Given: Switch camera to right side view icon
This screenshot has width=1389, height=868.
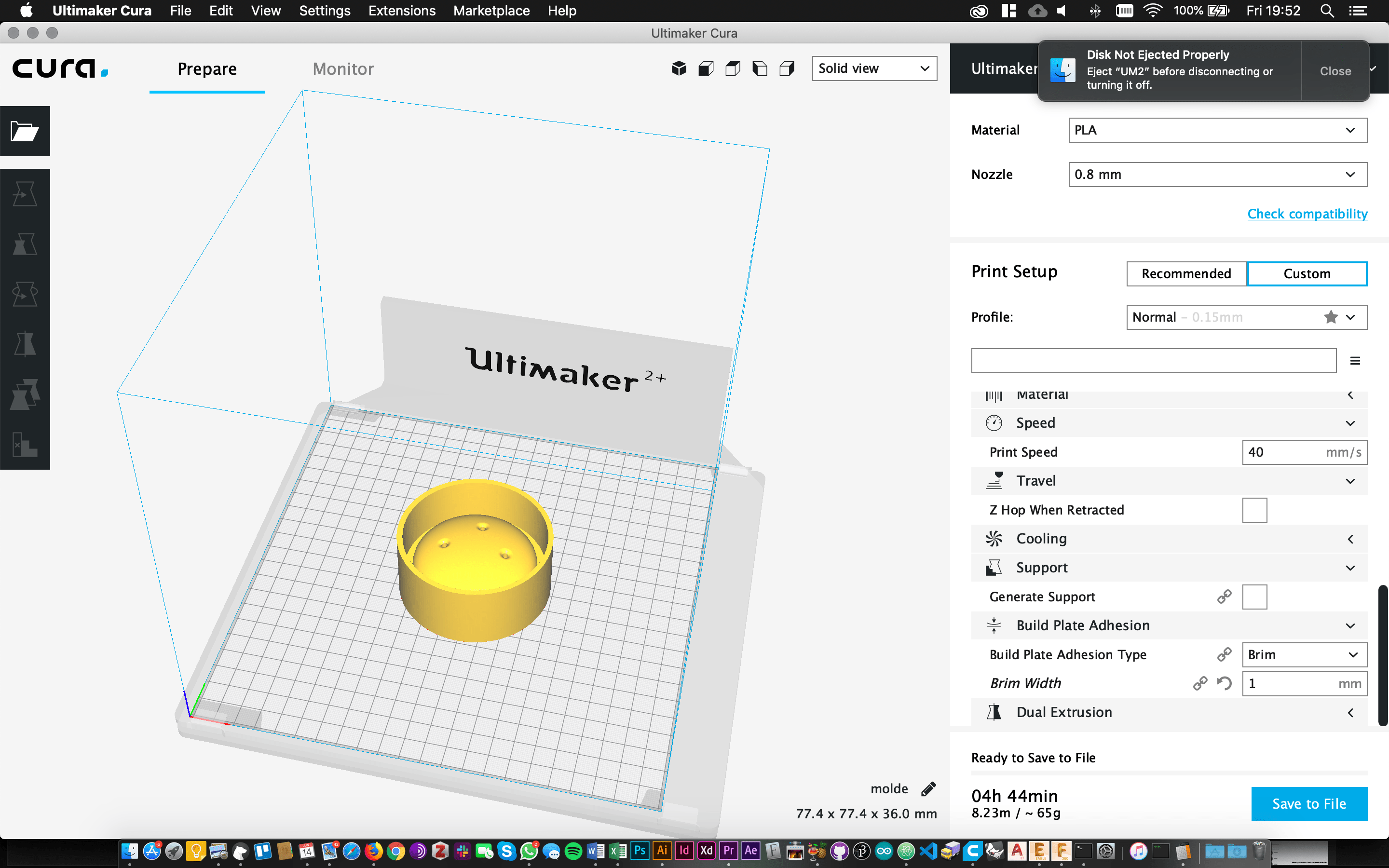Looking at the screenshot, I should click(787, 69).
